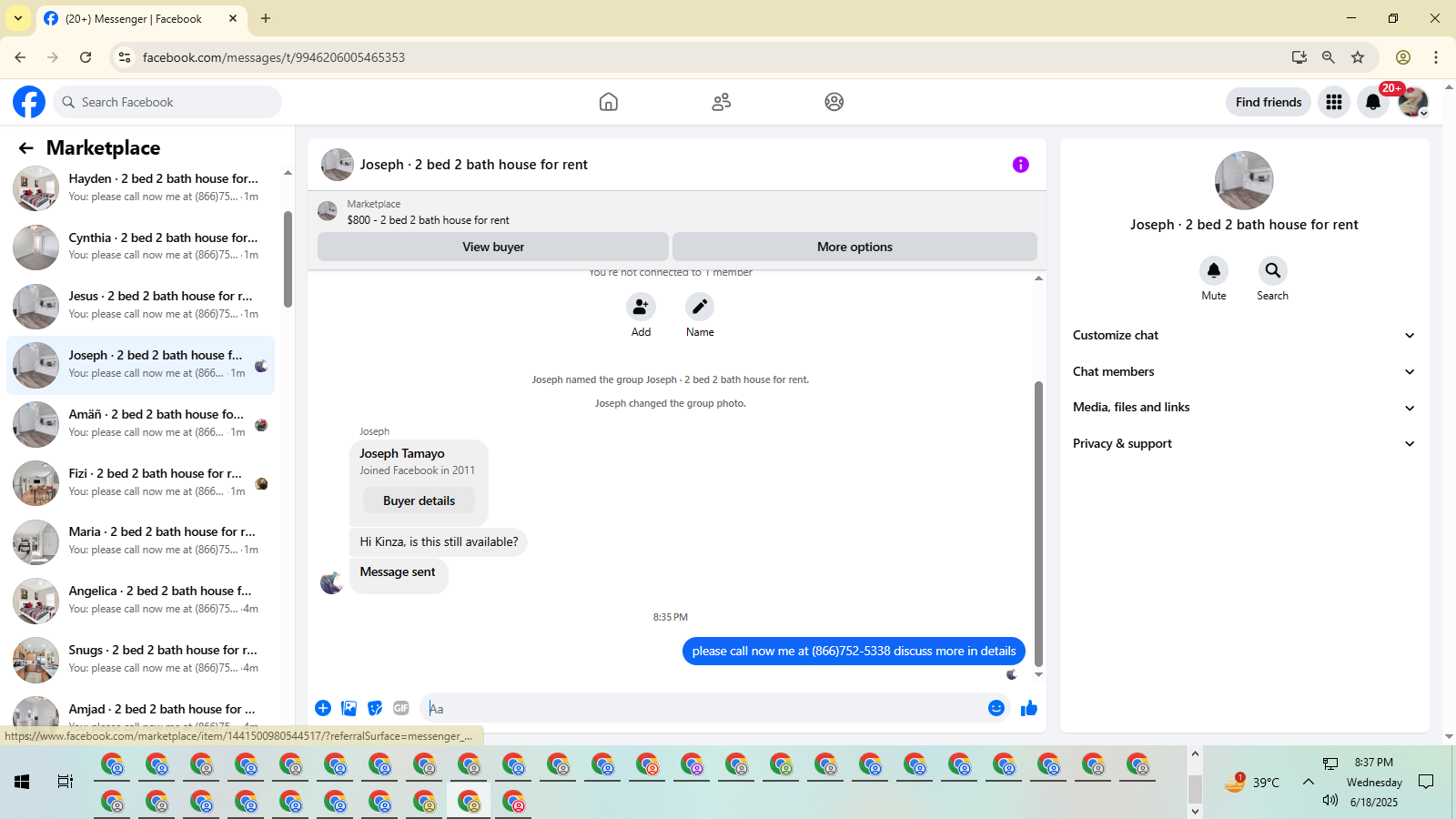
Task: Open the notifications bell
Action: 1373,102
